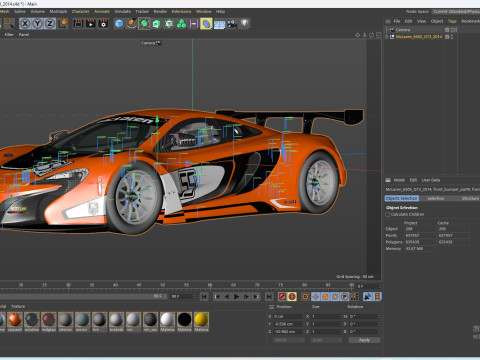Open Object Manager File menu
Screen dimensions: 480x360
397,21
